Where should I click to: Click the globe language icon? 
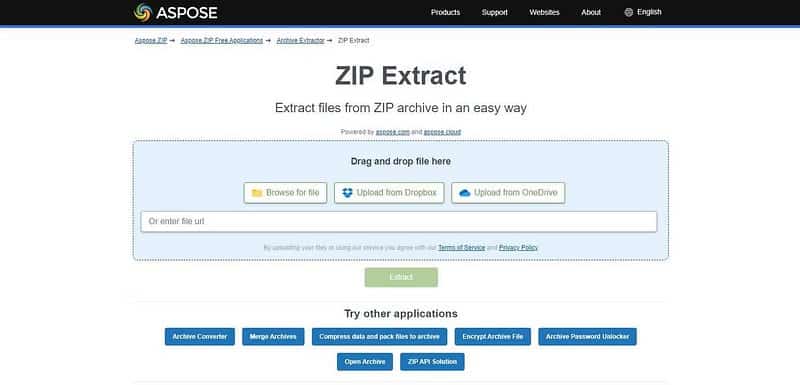[629, 12]
